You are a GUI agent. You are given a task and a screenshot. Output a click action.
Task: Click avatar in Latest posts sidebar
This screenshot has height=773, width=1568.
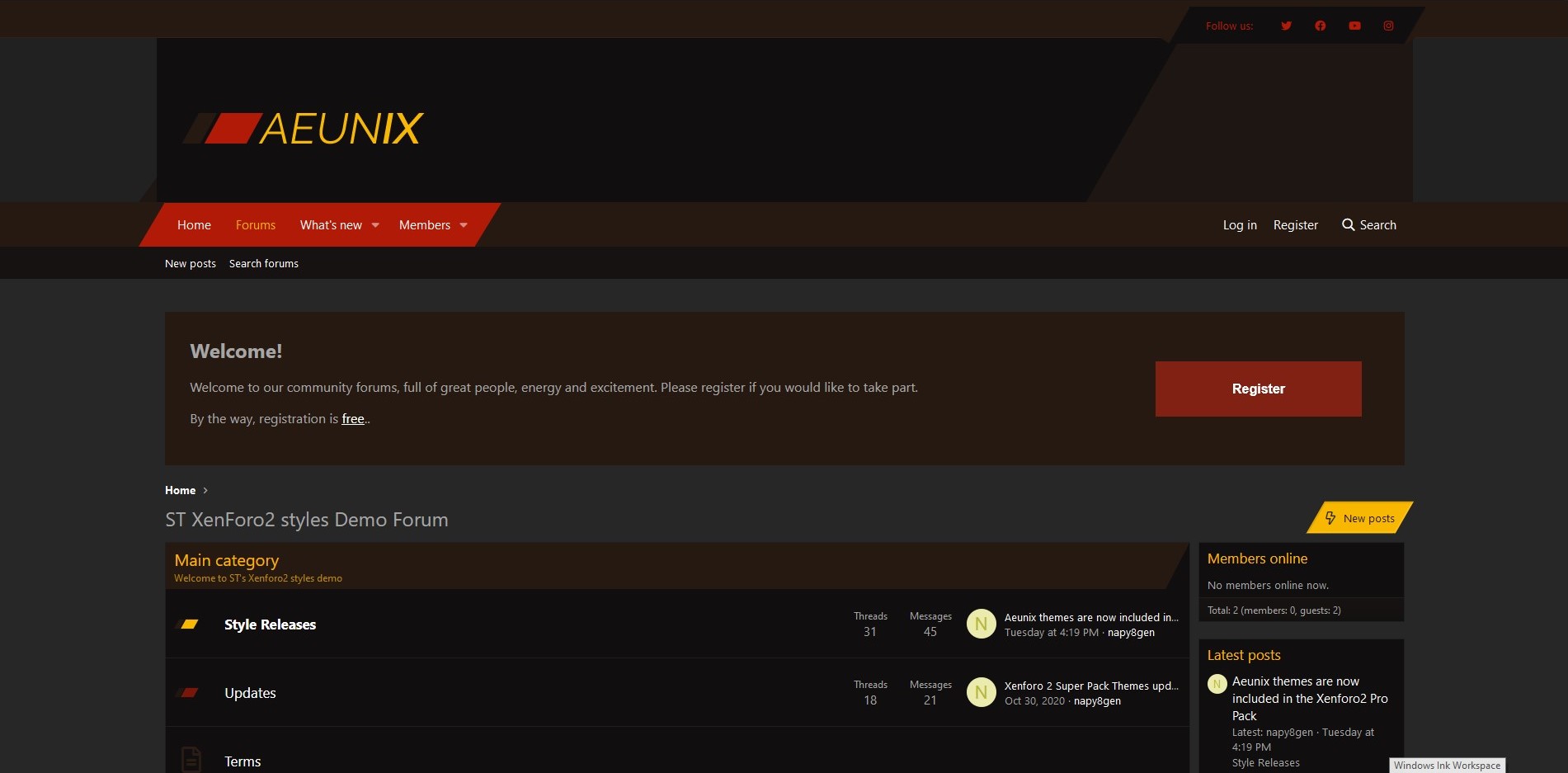(1217, 684)
